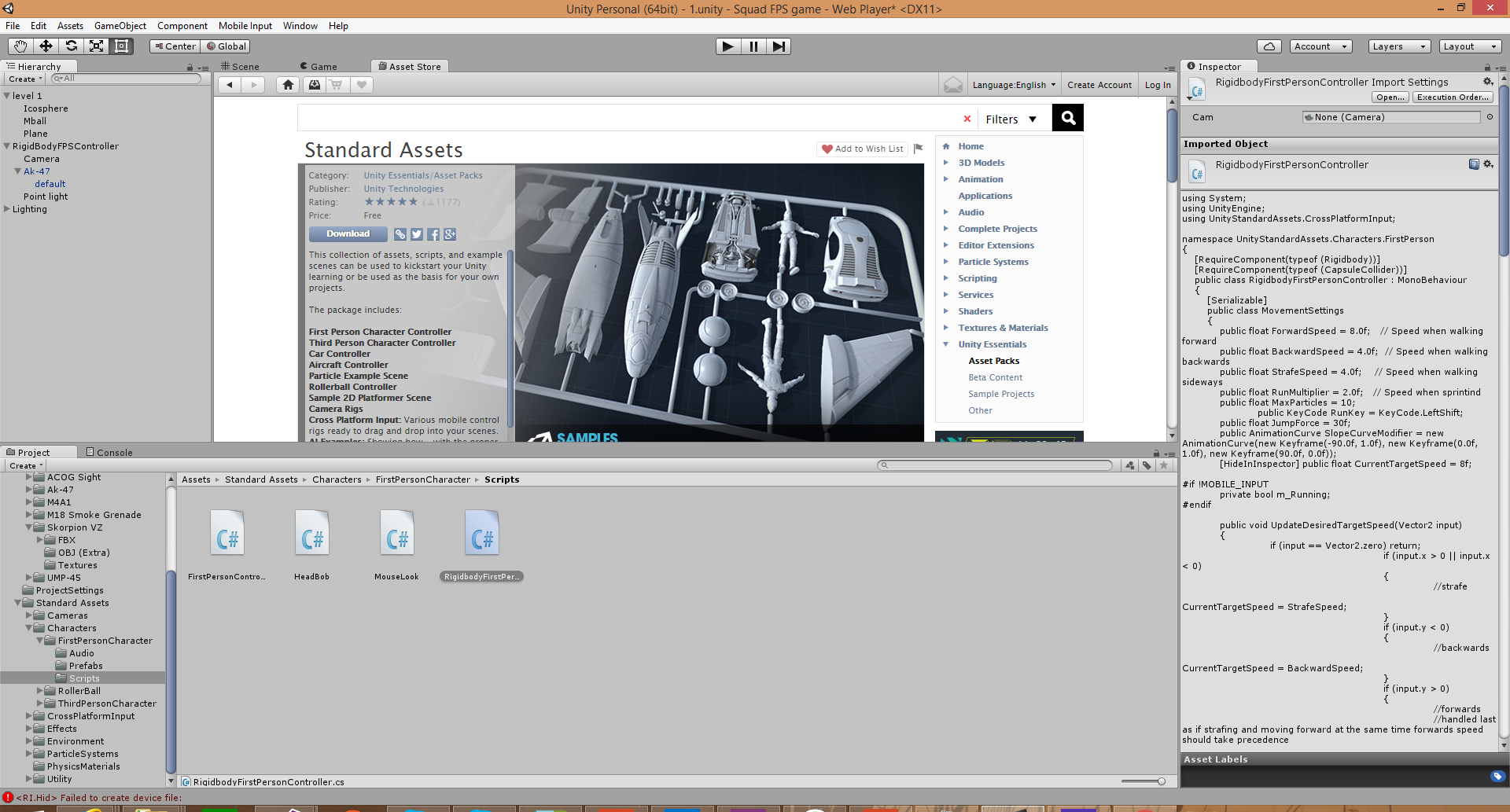Click the Project search field
The width and height of the screenshot is (1510, 812).
[995, 465]
